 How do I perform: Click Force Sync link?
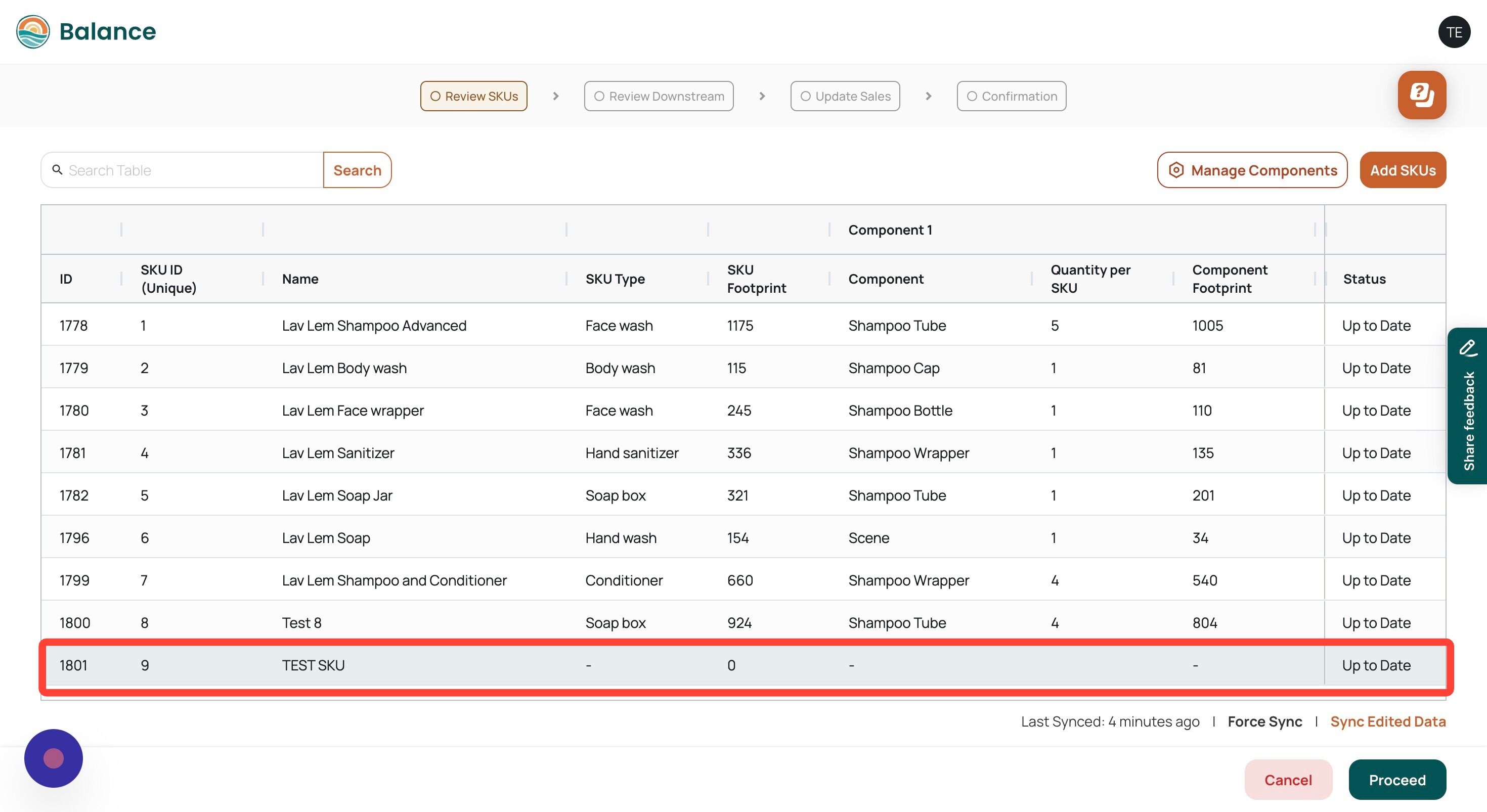click(1265, 721)
